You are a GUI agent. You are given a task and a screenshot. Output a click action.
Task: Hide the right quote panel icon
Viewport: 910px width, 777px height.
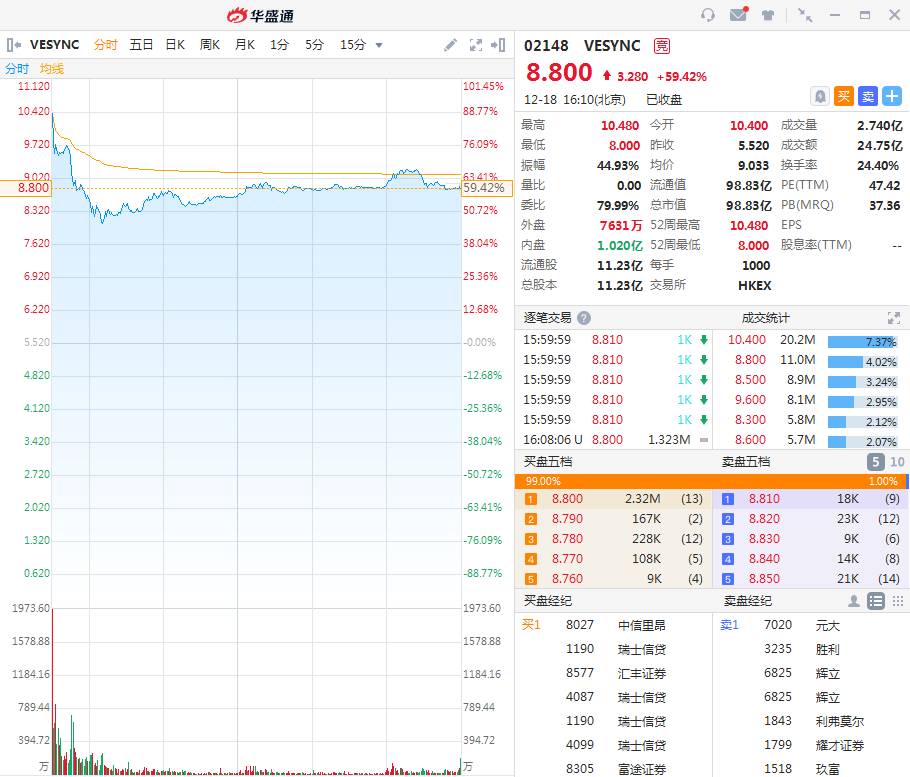pos(498,45)
